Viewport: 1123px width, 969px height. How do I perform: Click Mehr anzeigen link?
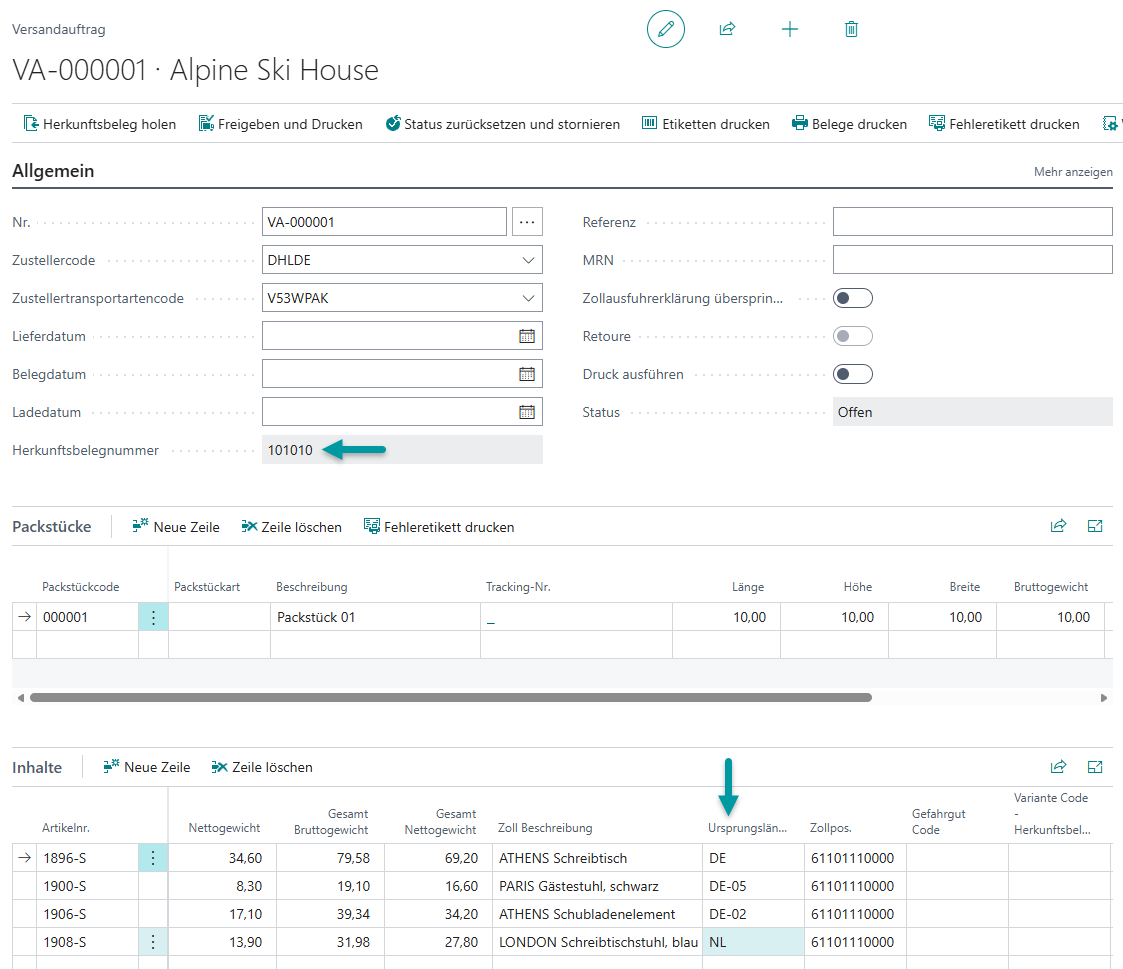click(1073, 172)
